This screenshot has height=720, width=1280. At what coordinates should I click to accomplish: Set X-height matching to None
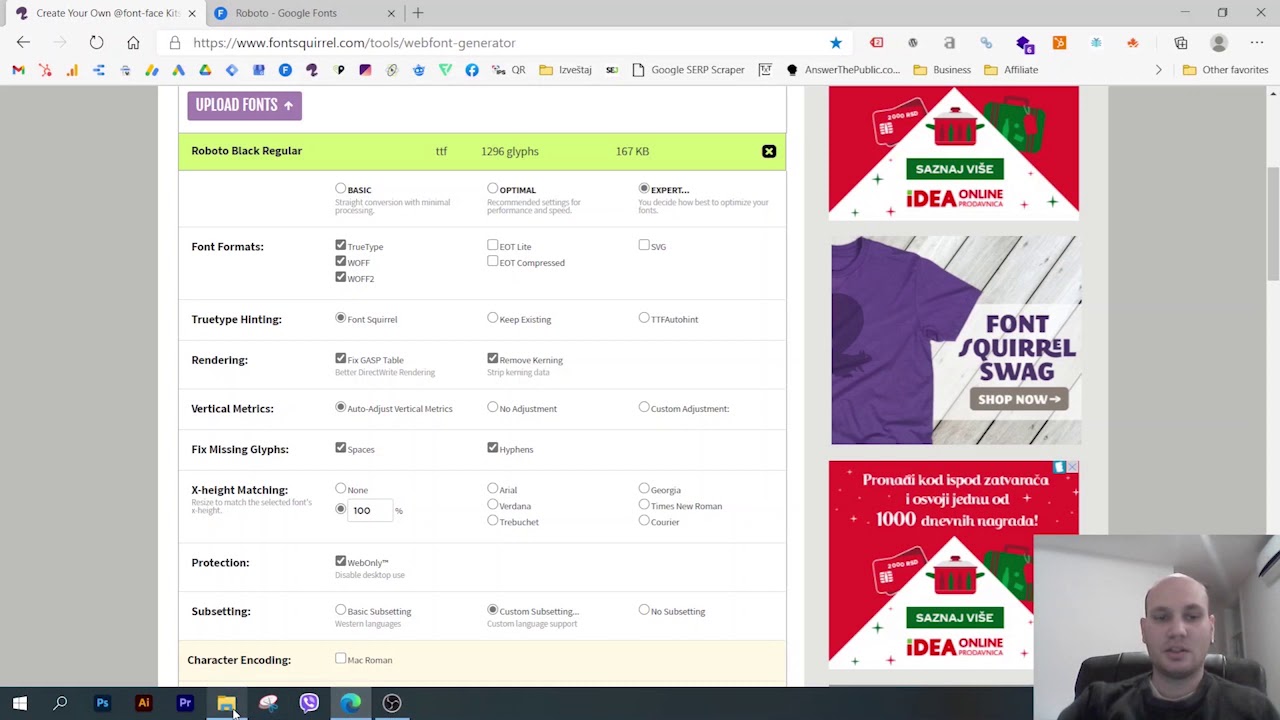tap(340, 489)
